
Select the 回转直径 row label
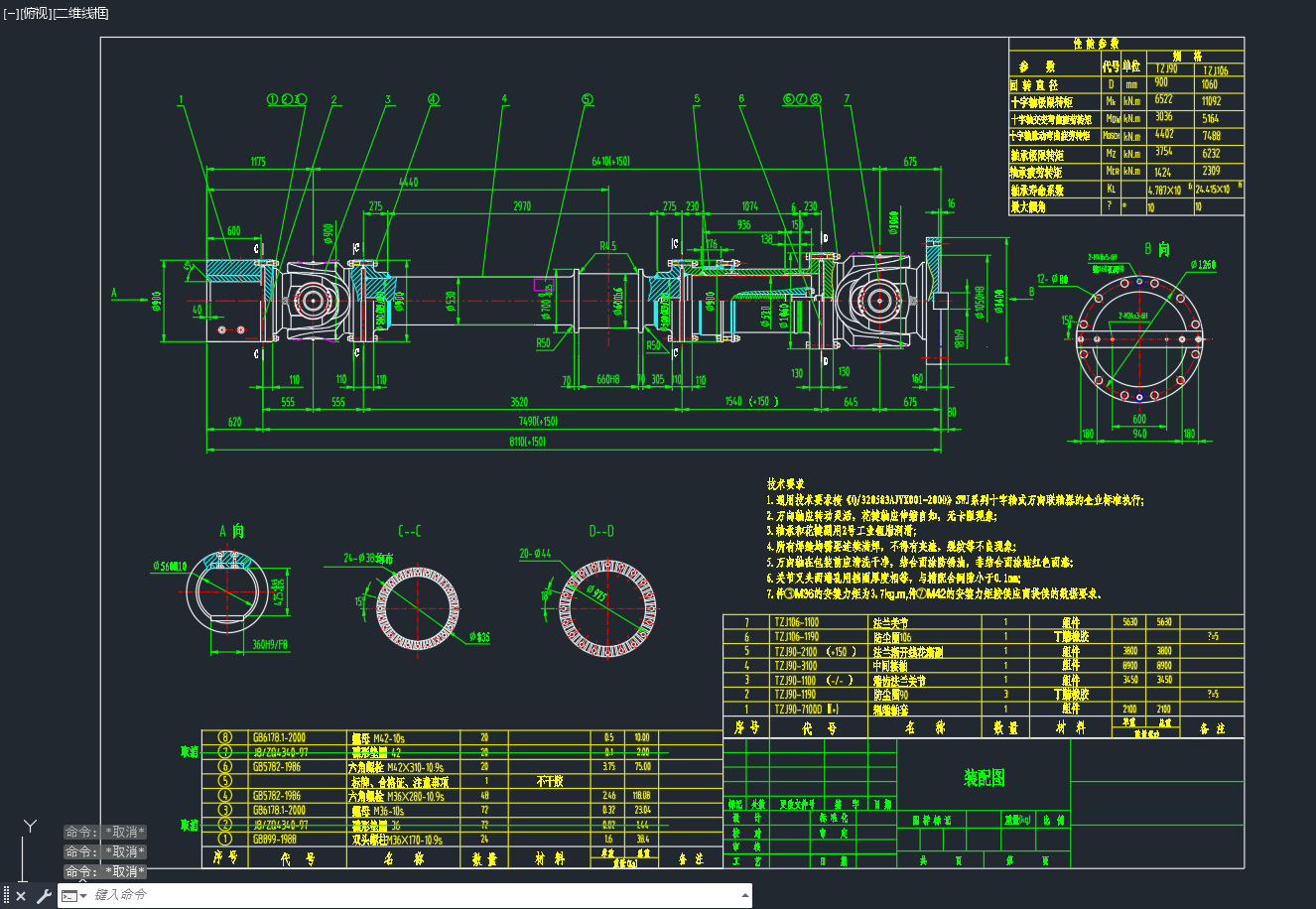[x=1033, y=85]
